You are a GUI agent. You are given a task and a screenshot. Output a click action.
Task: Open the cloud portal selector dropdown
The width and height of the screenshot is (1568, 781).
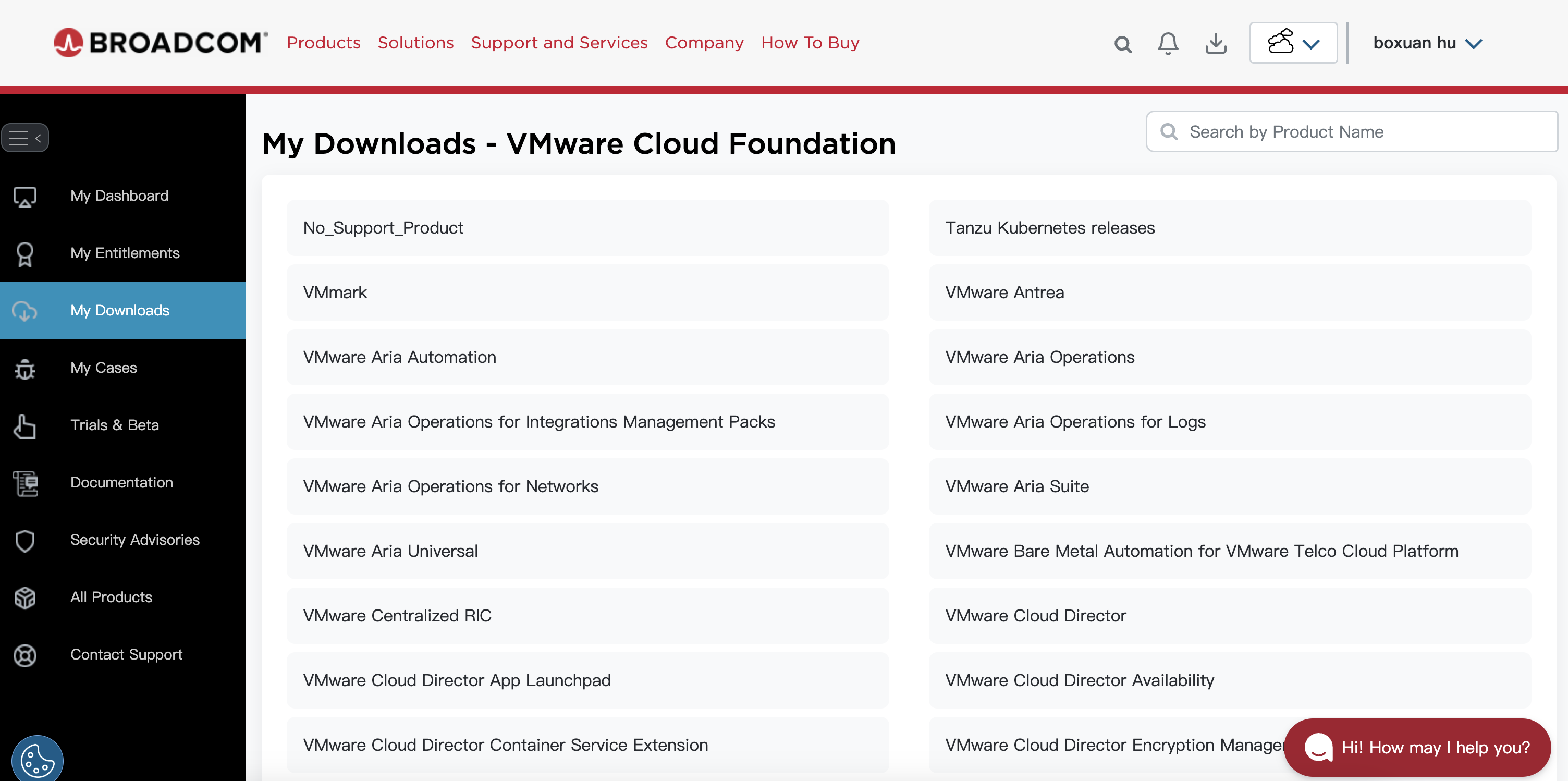pyautogui.click(x=1293, y=43)
